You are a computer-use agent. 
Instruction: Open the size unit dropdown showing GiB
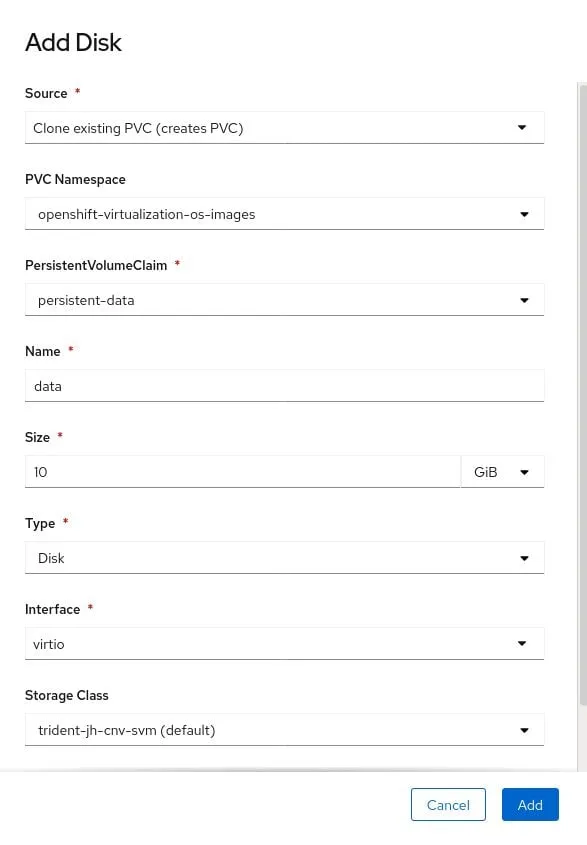[x=503, y=471]
